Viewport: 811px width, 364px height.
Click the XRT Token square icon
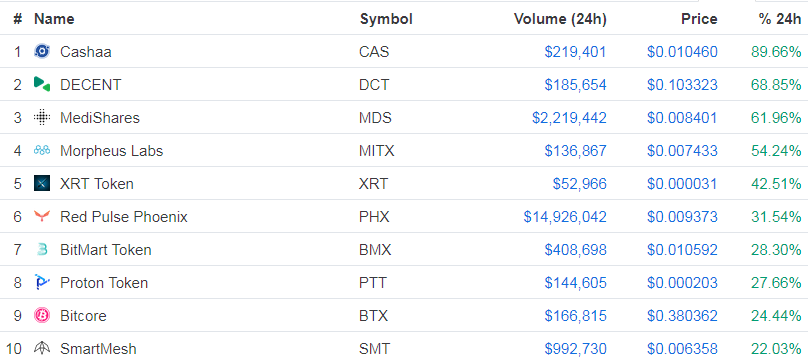[x=42, y=184]
